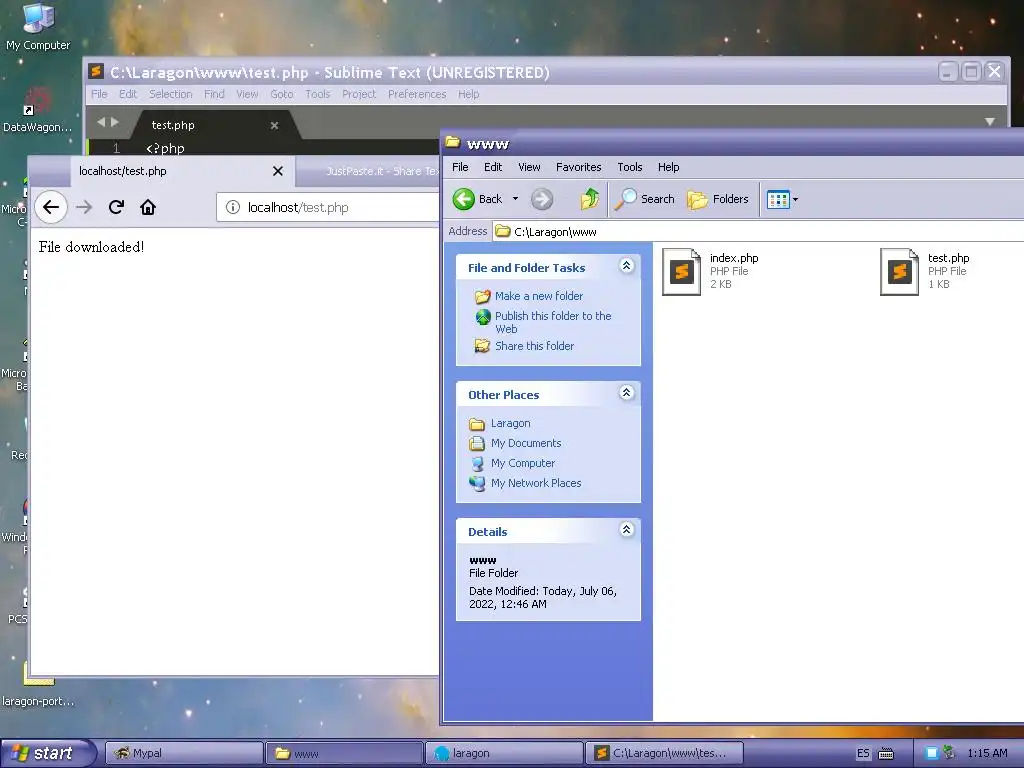Open My Computer in Other Places
The width and height of the screenshot is (1024, 768).
click(522, 463)
